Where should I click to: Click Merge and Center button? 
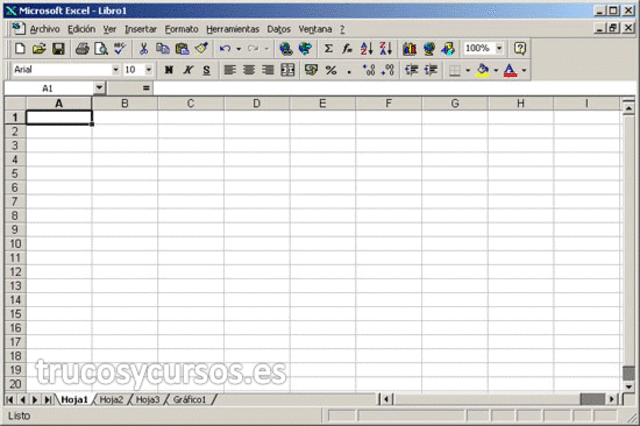pyautogui.click(x=288, y=70)
